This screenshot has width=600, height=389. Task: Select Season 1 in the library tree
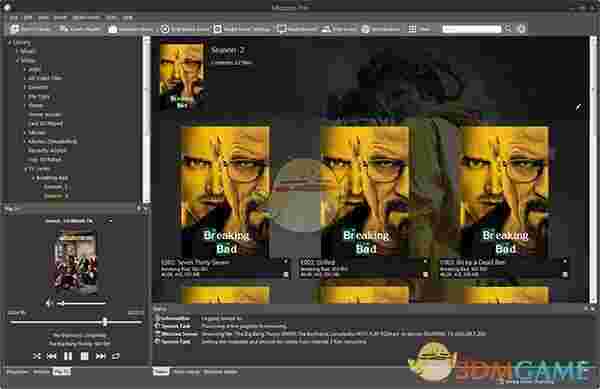click(55, 187)
